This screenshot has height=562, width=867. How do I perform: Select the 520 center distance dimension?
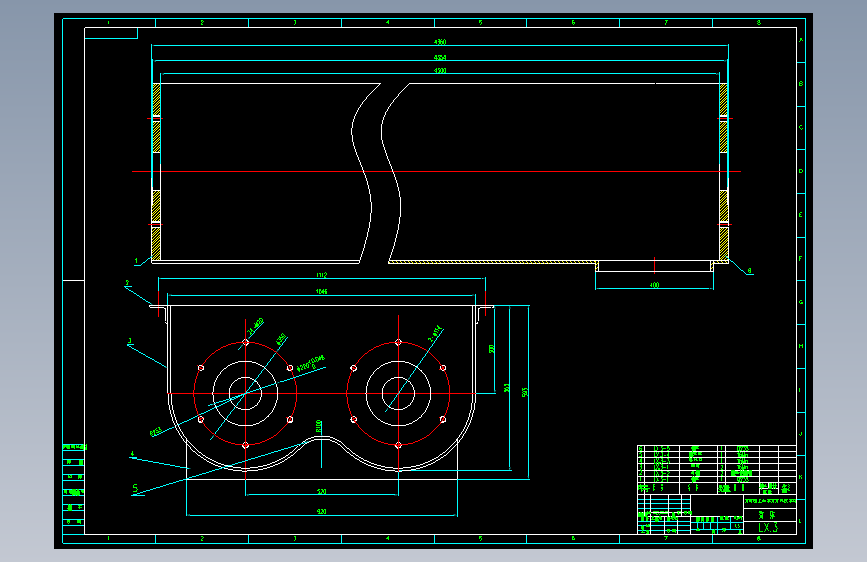tap(322, 491)
